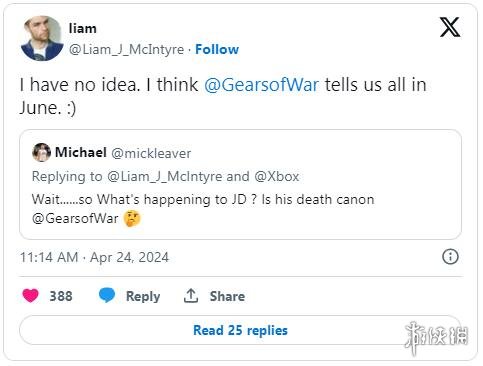
Task: Open the @Liam_J_McIntyre handle under liam
Action: tap(126, 49)
